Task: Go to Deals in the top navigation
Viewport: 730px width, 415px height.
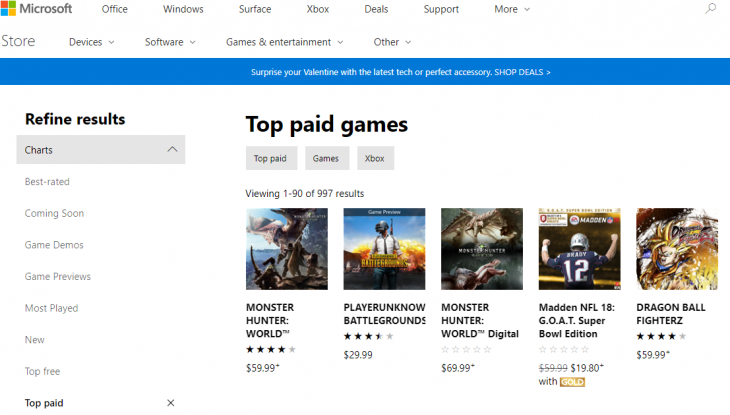Action: tap(376, 9)
